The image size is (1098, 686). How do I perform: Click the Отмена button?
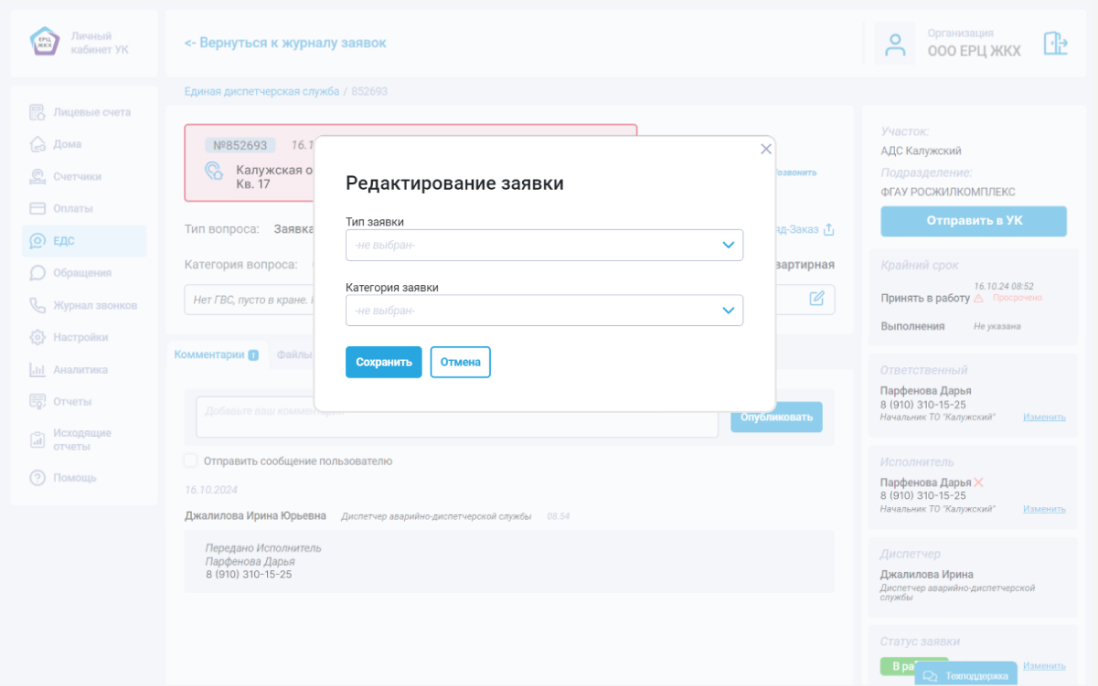coord(460,362)
